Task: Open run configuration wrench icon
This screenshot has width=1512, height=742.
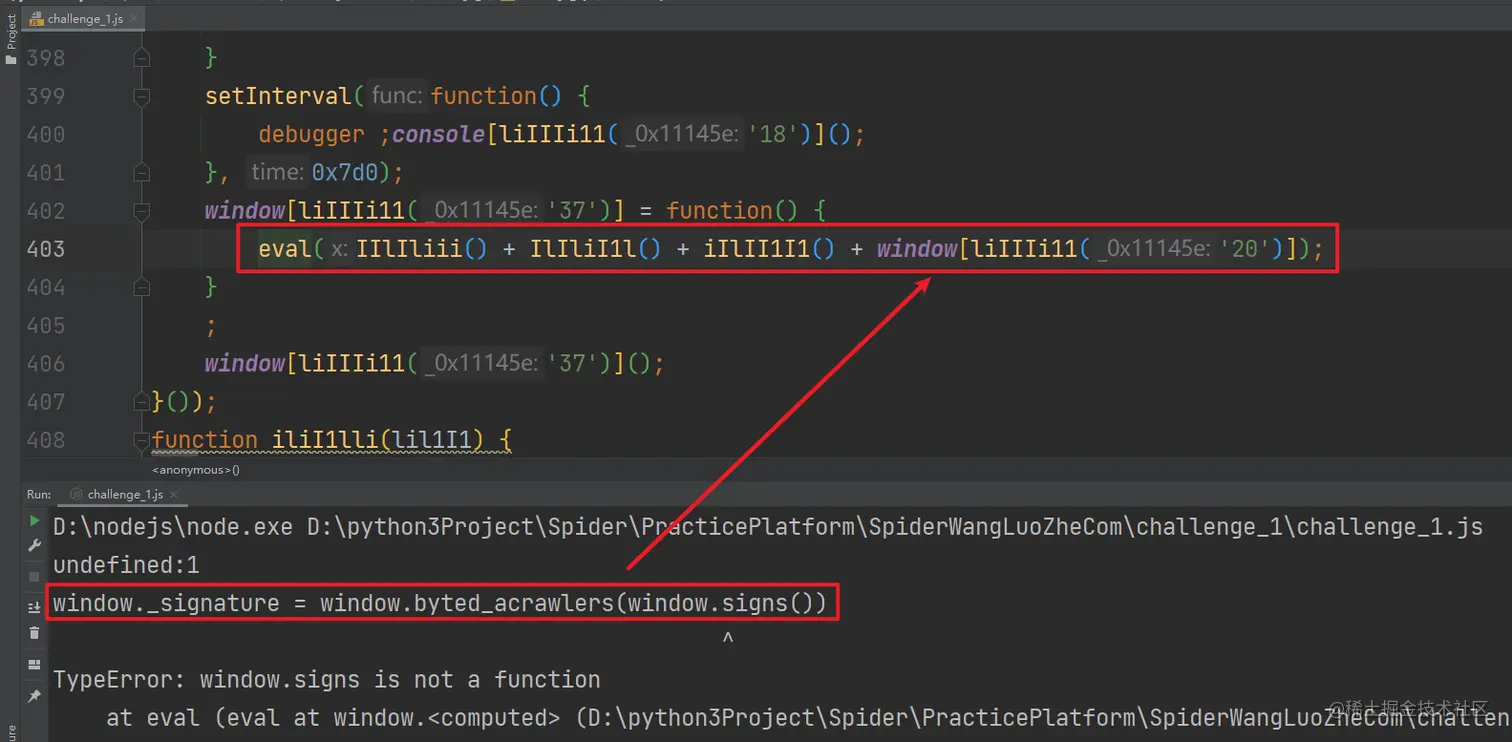Action: tap(34, 546)
